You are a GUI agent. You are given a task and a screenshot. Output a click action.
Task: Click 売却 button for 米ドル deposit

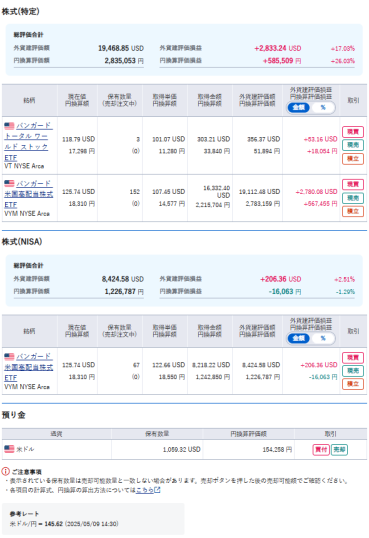coord(339,449)
